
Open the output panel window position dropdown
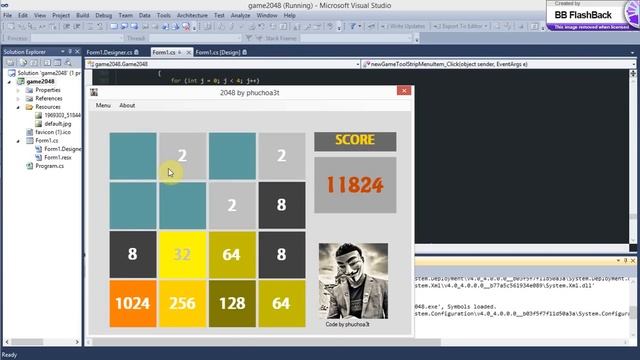click(618, 260)
